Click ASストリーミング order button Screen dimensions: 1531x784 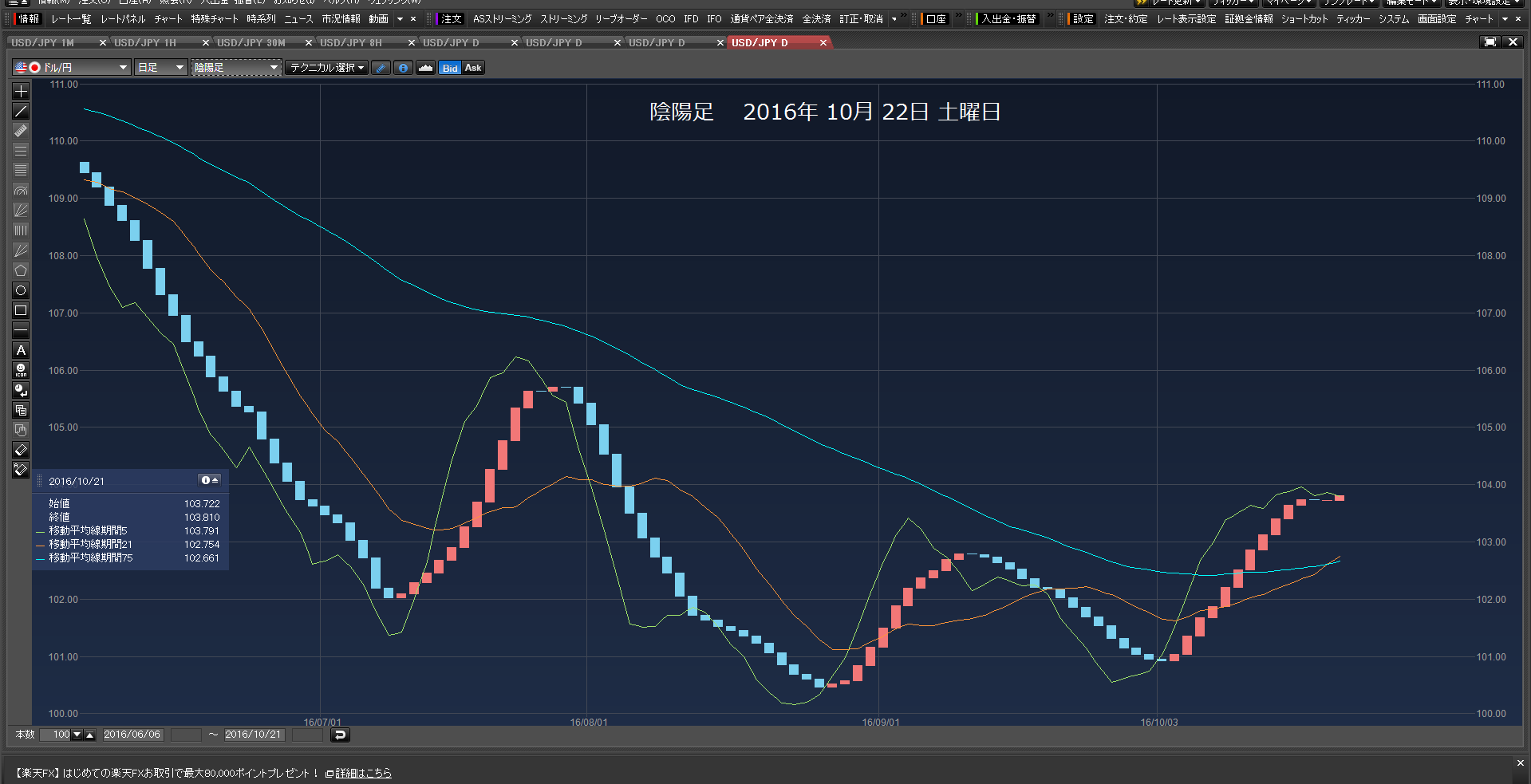[x=502, y=19]
